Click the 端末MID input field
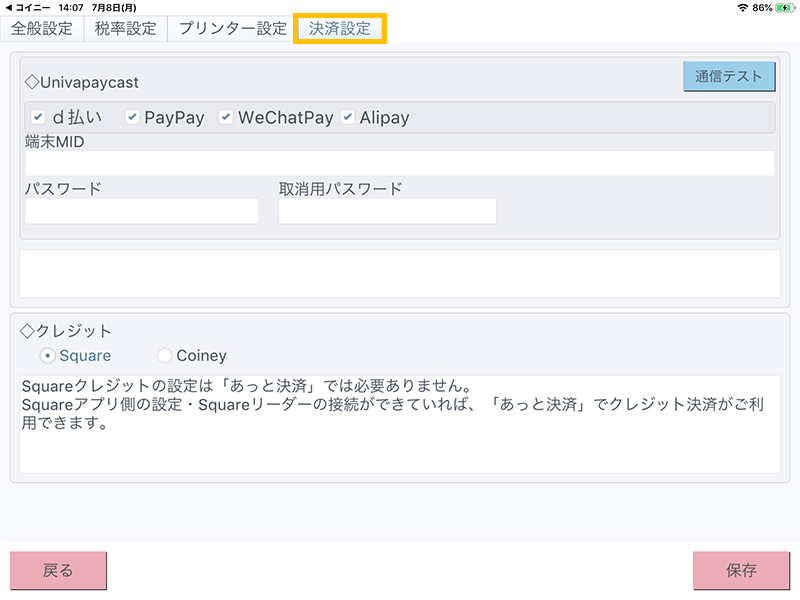The image size is (800, 600). tap(399, 163)
